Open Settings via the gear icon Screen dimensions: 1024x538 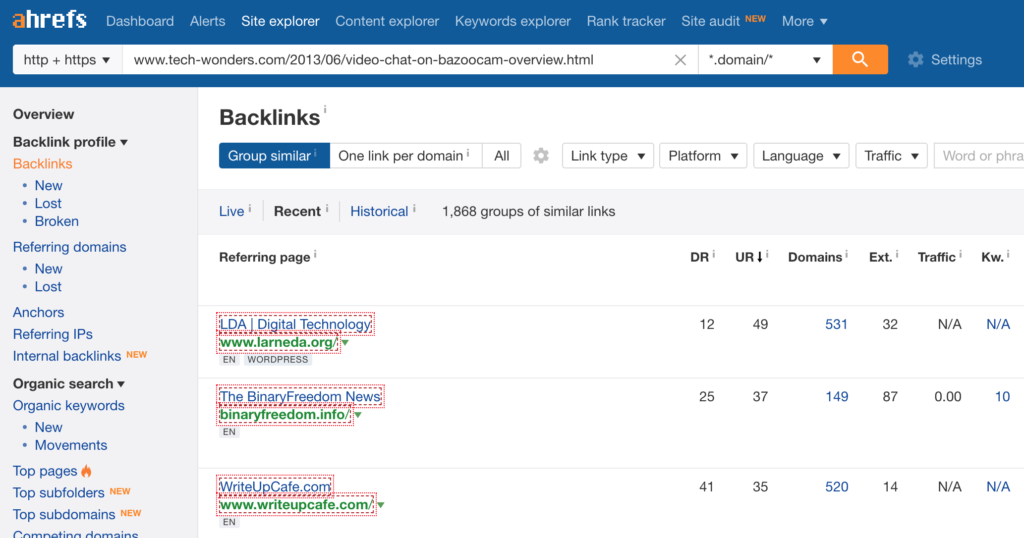click(916, 59)
